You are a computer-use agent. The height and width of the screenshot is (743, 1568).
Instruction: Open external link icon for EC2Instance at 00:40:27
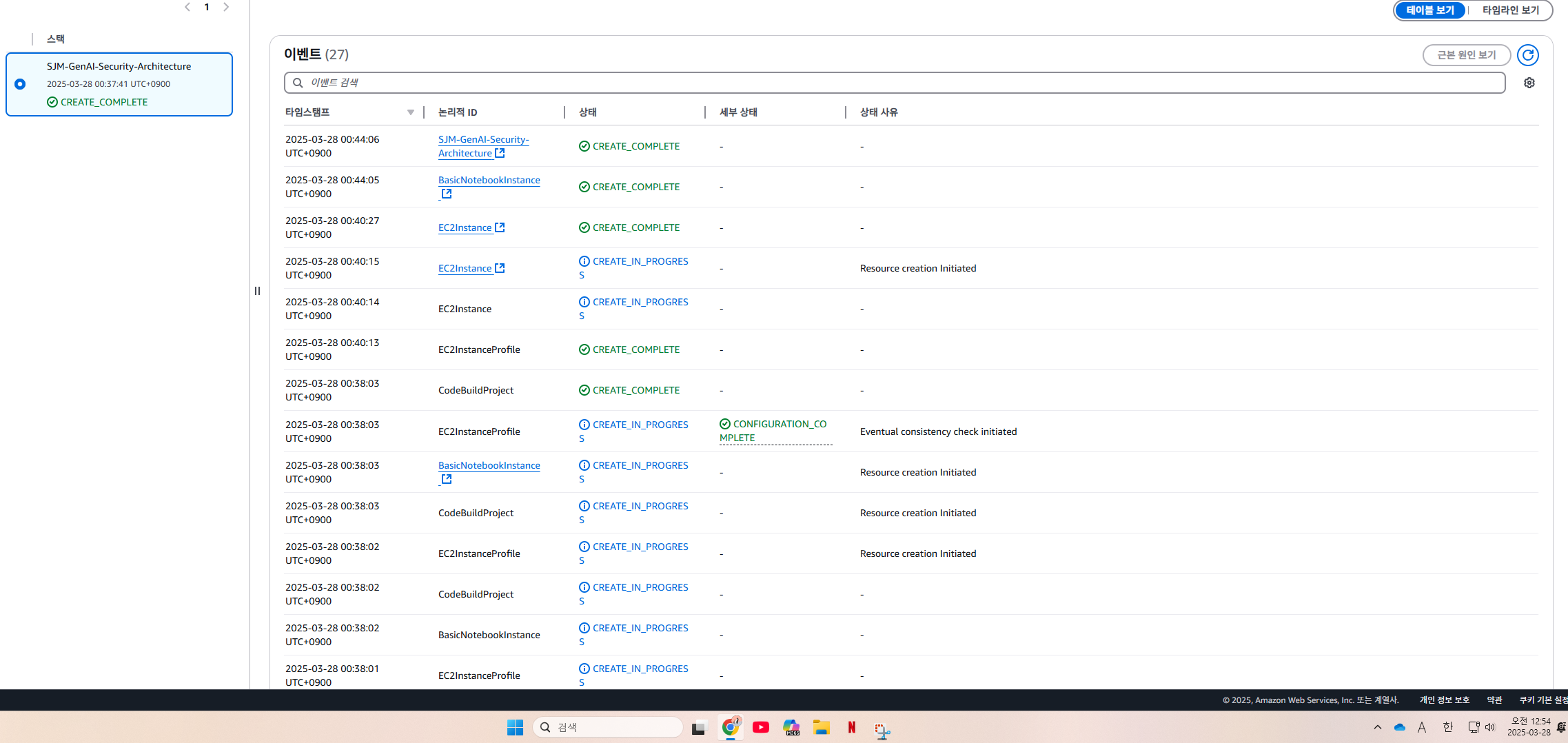(x=500, y=227)
